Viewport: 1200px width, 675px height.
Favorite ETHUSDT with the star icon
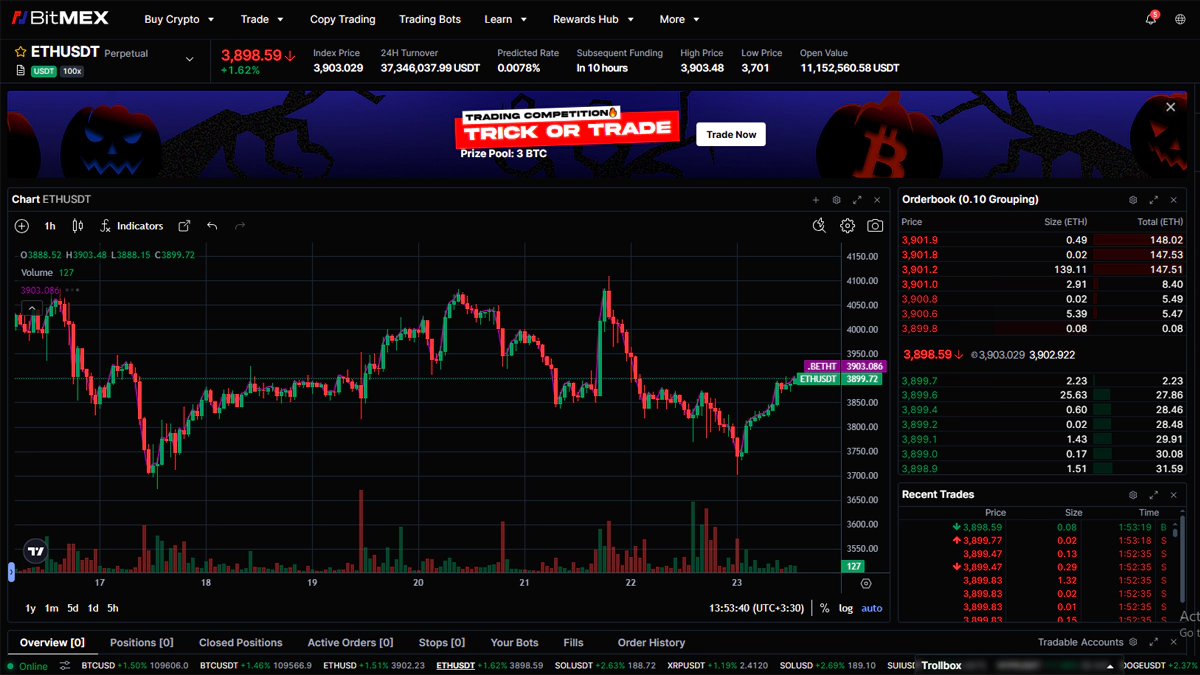20,52
